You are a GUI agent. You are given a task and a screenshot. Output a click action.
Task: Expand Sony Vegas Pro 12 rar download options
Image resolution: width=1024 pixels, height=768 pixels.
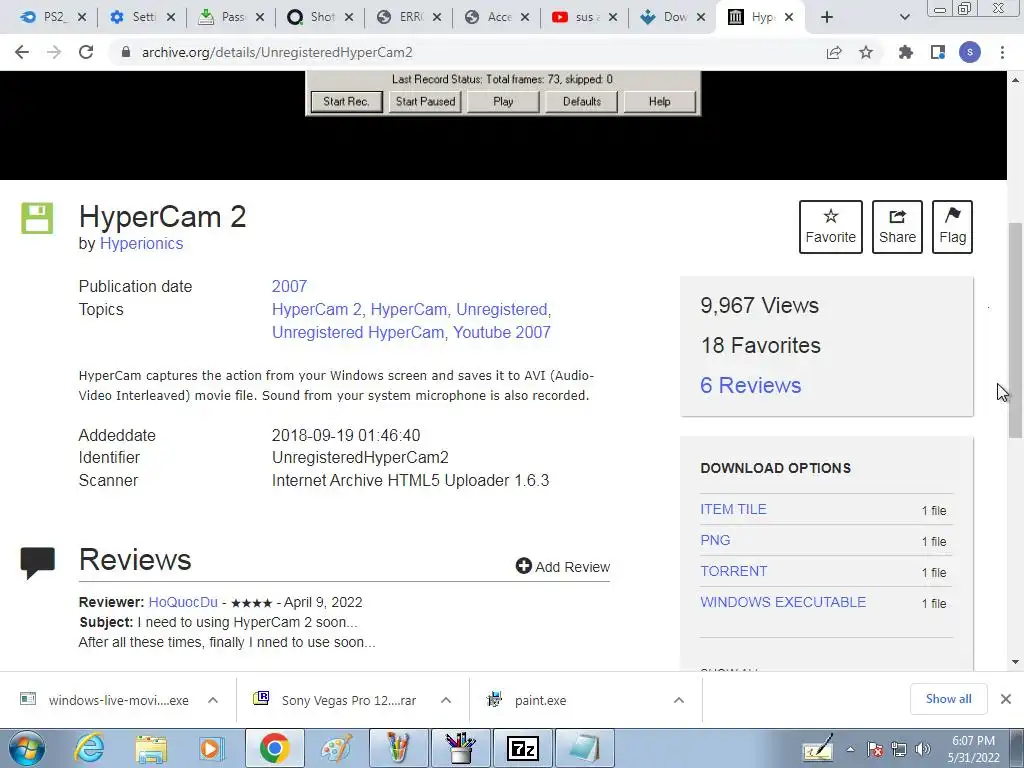coord(446,700)
